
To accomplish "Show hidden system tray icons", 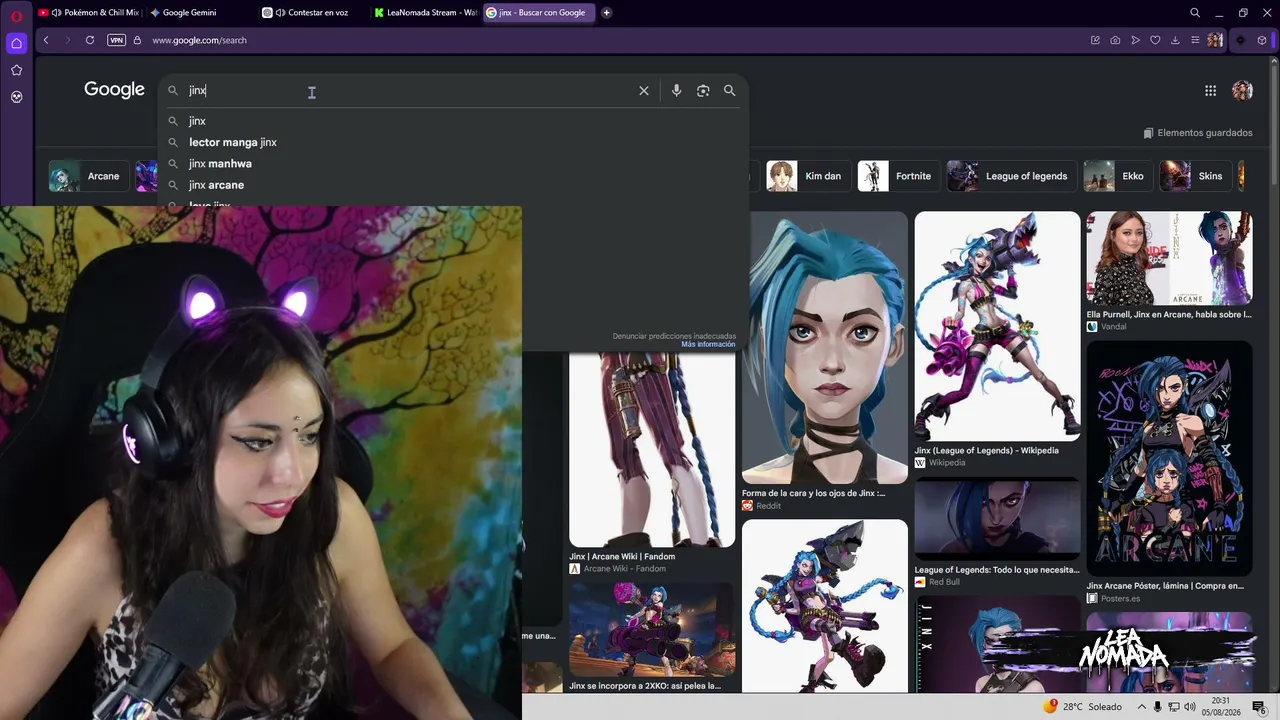I will tap(1141, 706).
